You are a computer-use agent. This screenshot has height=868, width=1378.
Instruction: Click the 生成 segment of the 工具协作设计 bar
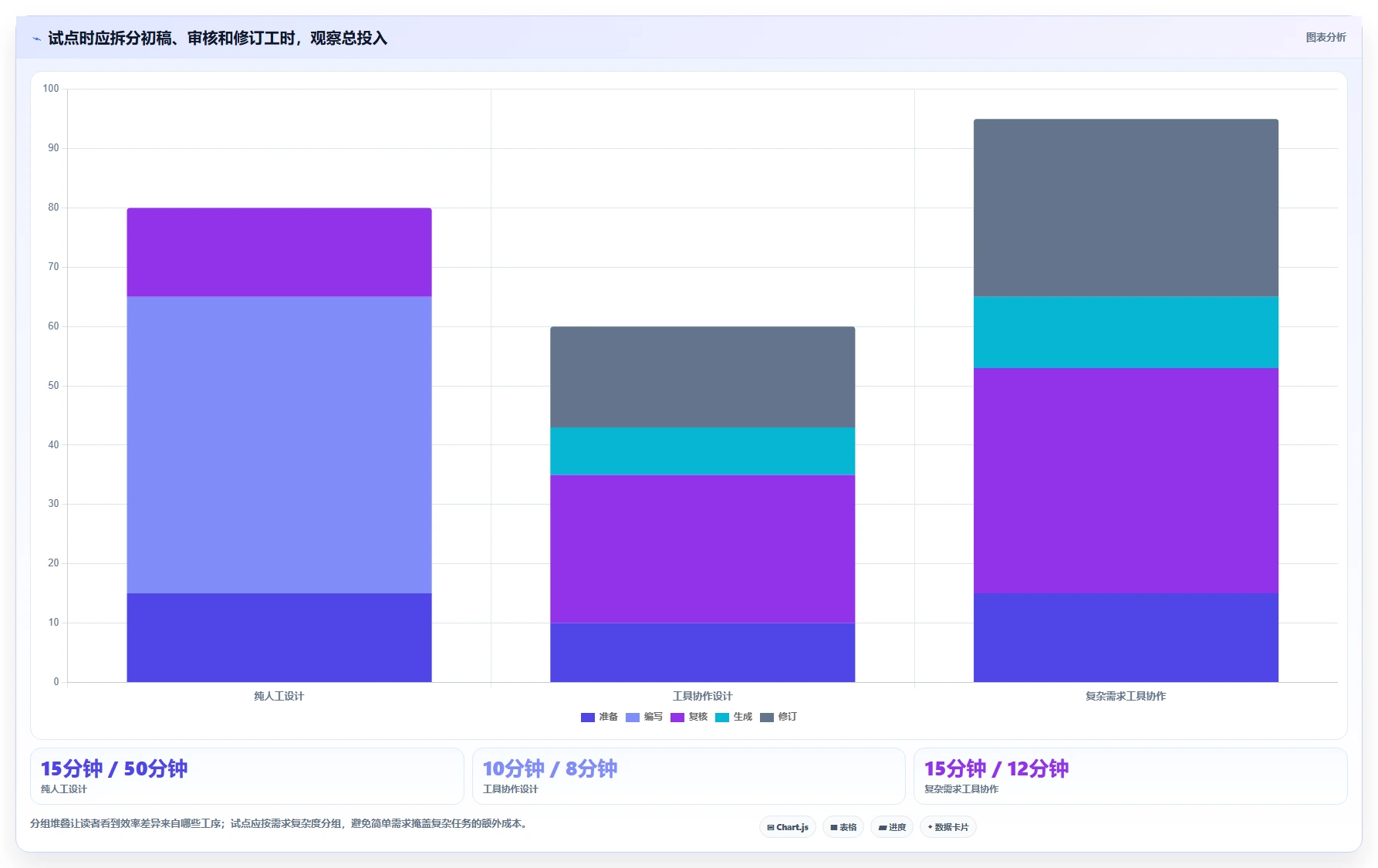pyautogui.click(x=702, y=451)
